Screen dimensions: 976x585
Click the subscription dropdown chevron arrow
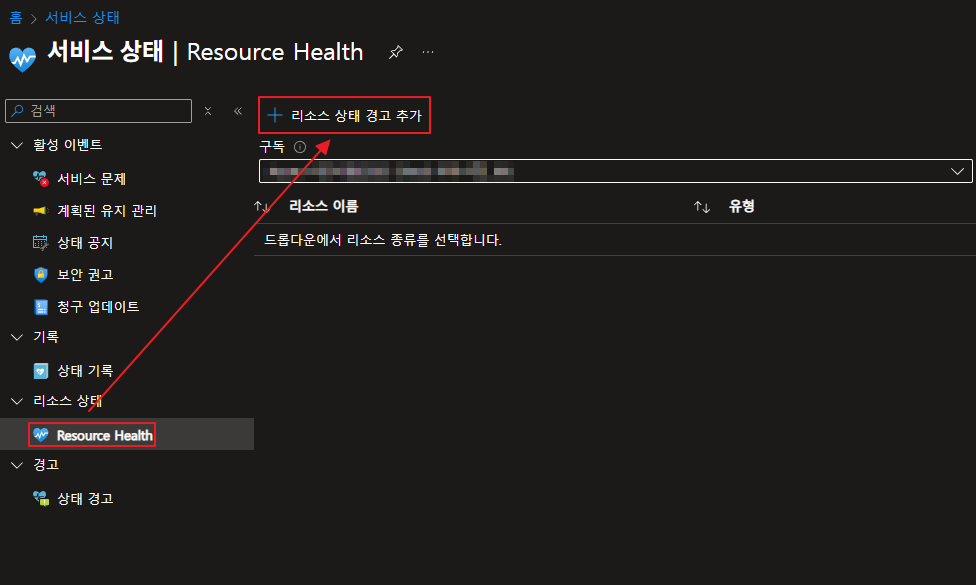[x=957, y=171]
